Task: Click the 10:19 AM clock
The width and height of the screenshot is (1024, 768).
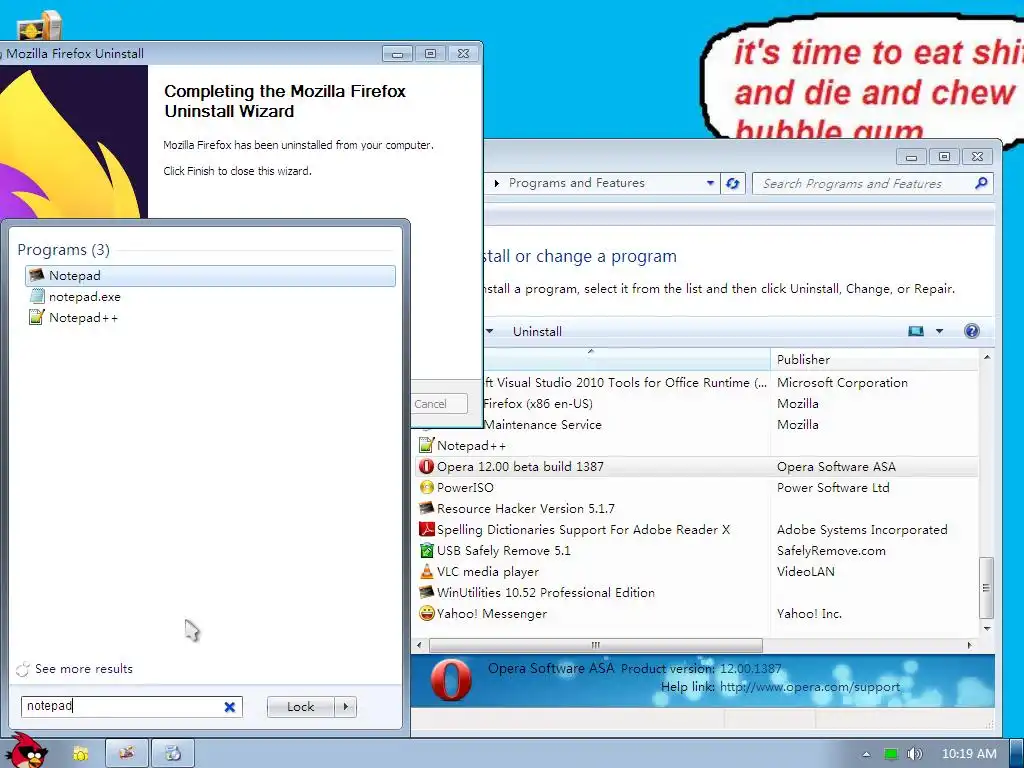Action: 969,754
